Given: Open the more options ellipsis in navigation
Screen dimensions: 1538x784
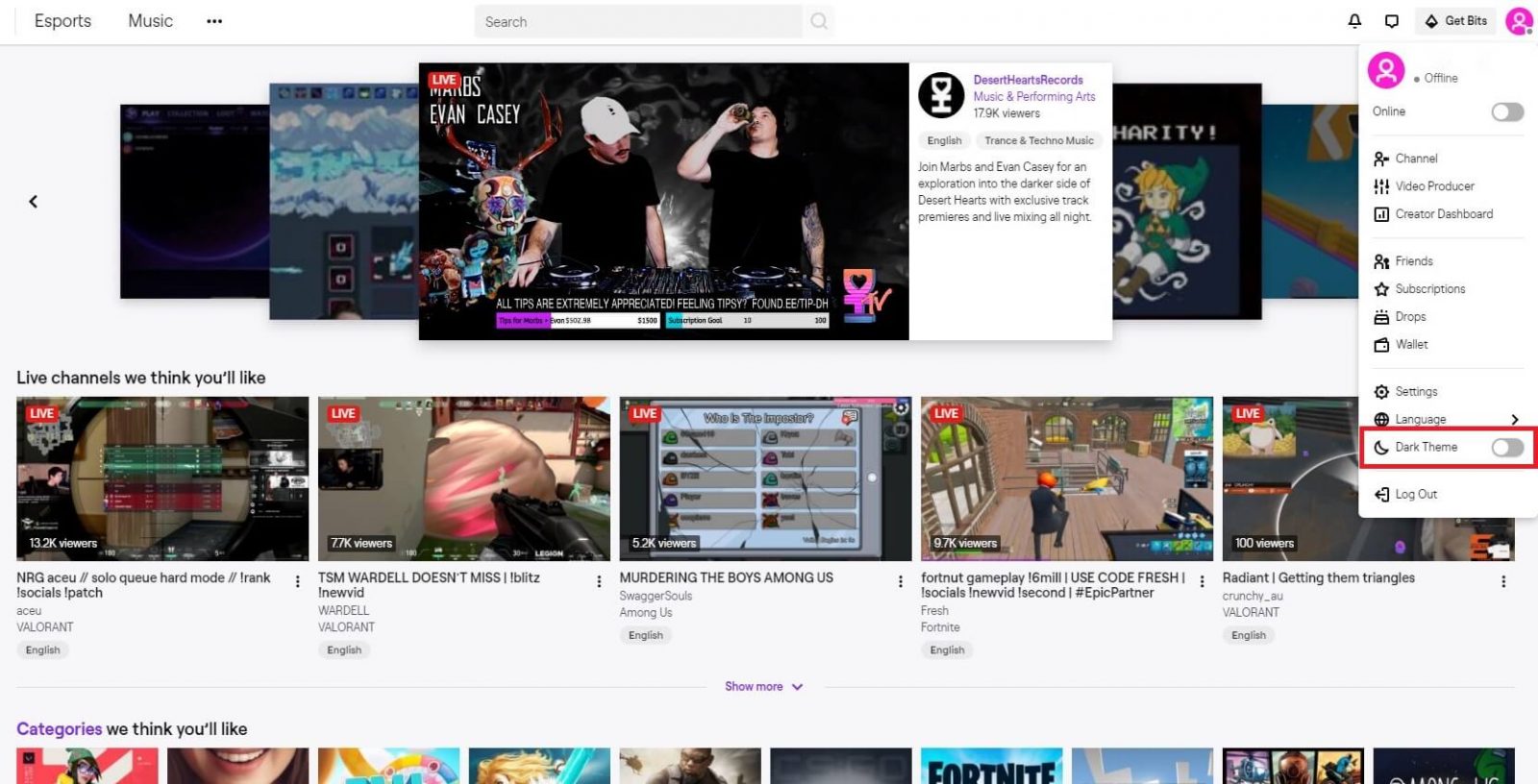Looking at the screenshot, I should [214, 21].
